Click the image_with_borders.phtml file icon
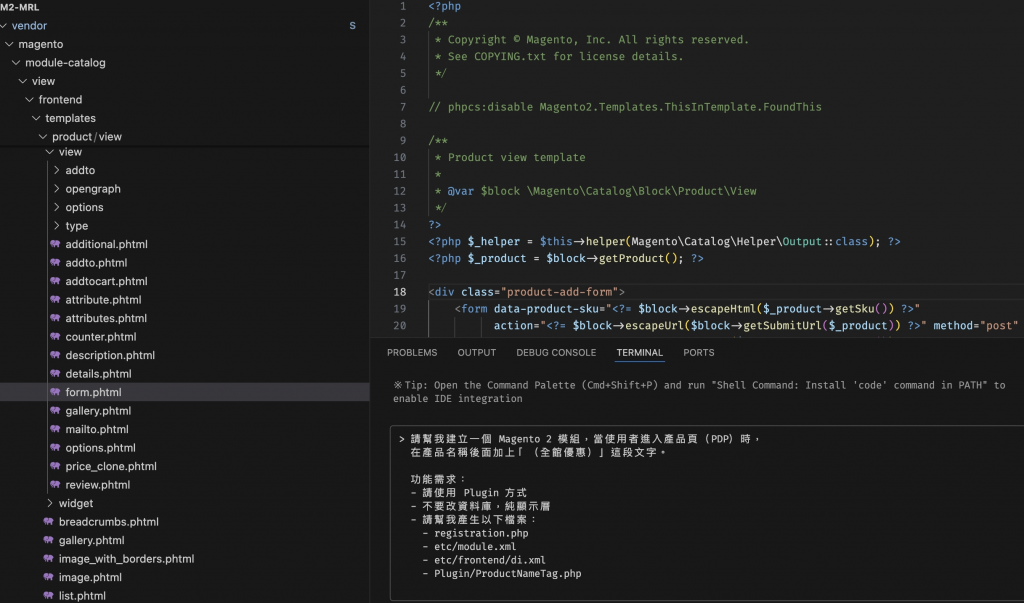This screenshot has height=603, width=1024. tap(48, 559)
